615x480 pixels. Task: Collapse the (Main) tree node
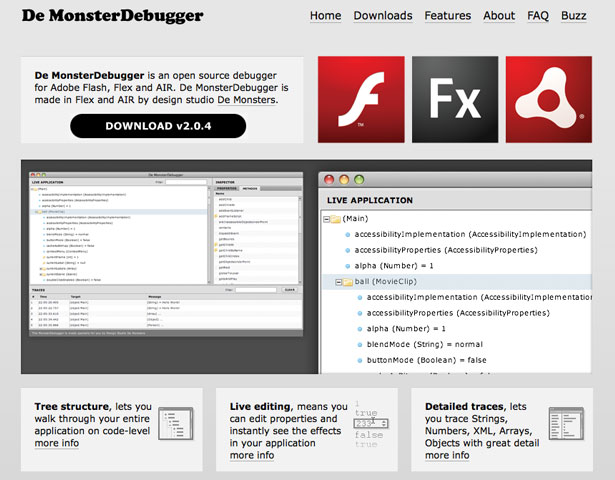[326, 219]
